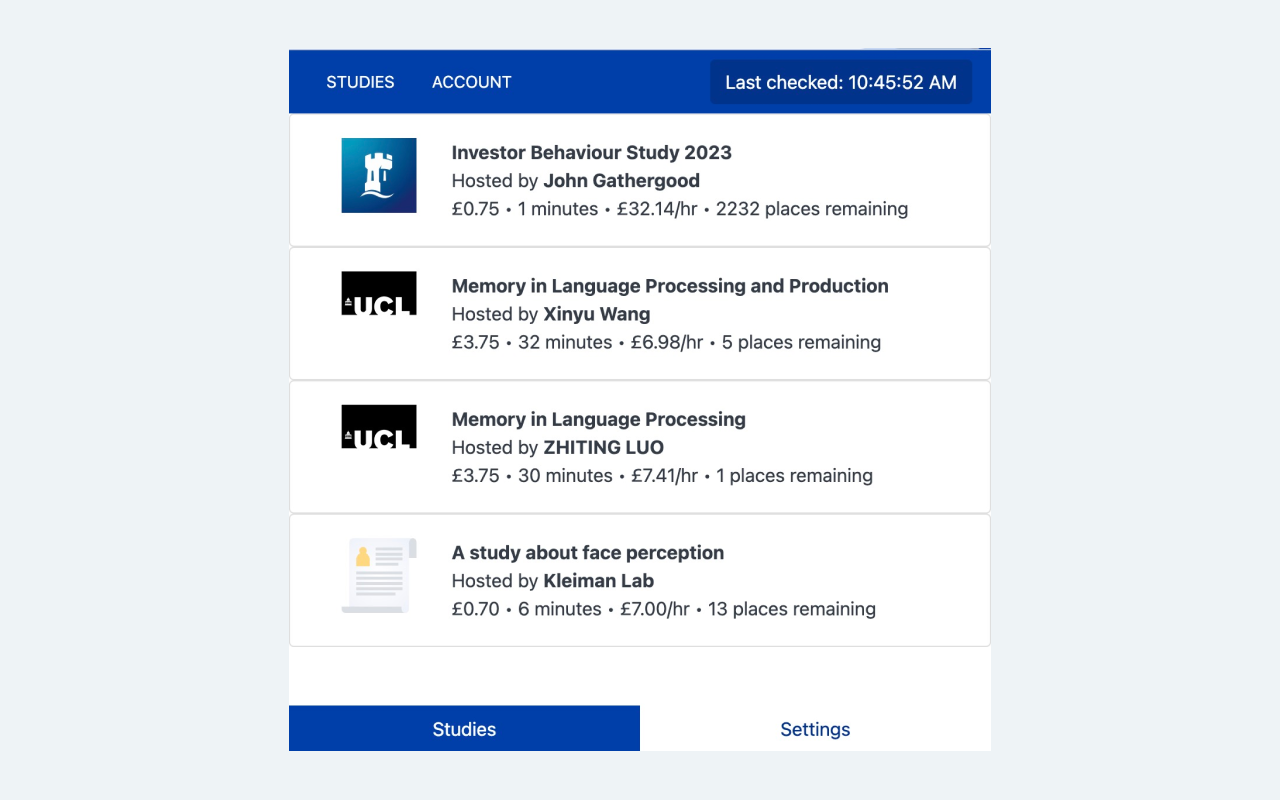Click the UCL logo beside Xinyu Wang study
This screenshot has width=1280, height=800.
tap(379, 294)
